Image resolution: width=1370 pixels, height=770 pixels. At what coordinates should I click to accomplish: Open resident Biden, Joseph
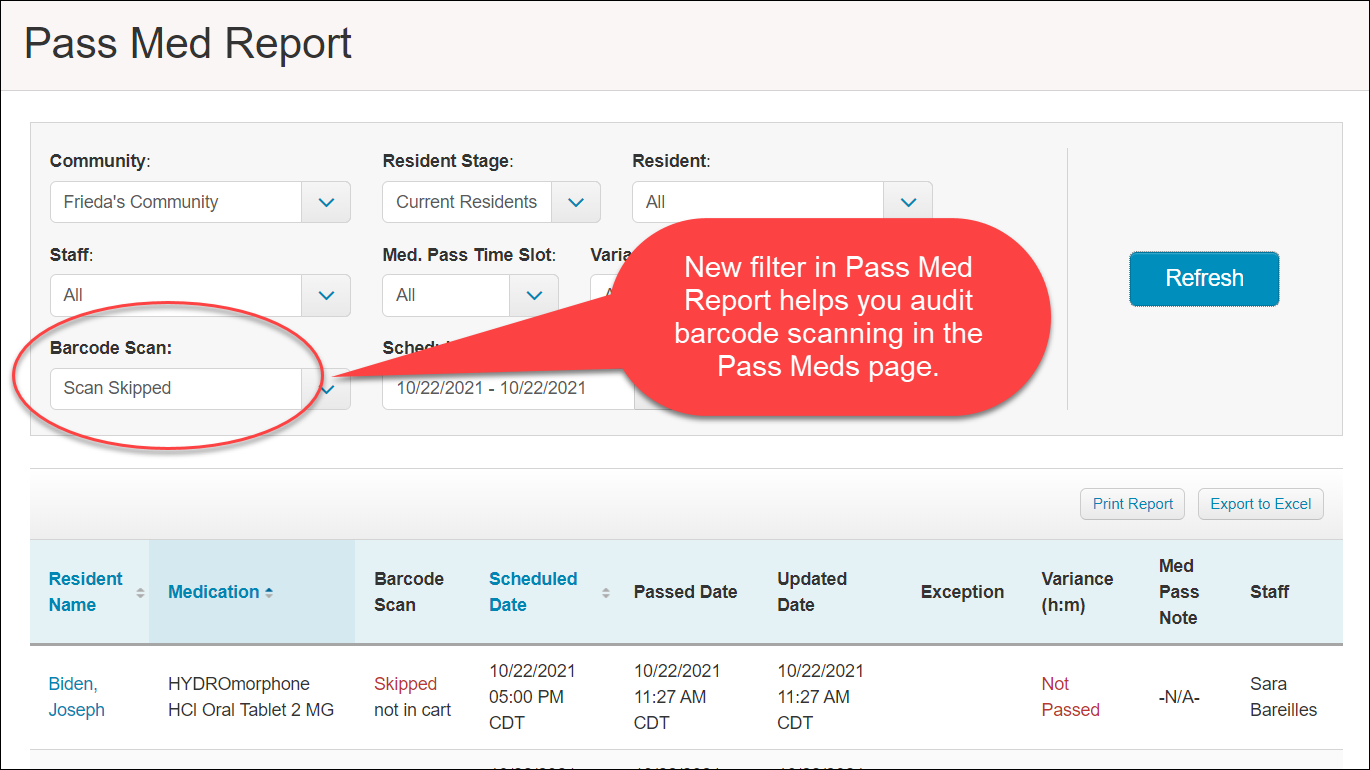point(78,696)
